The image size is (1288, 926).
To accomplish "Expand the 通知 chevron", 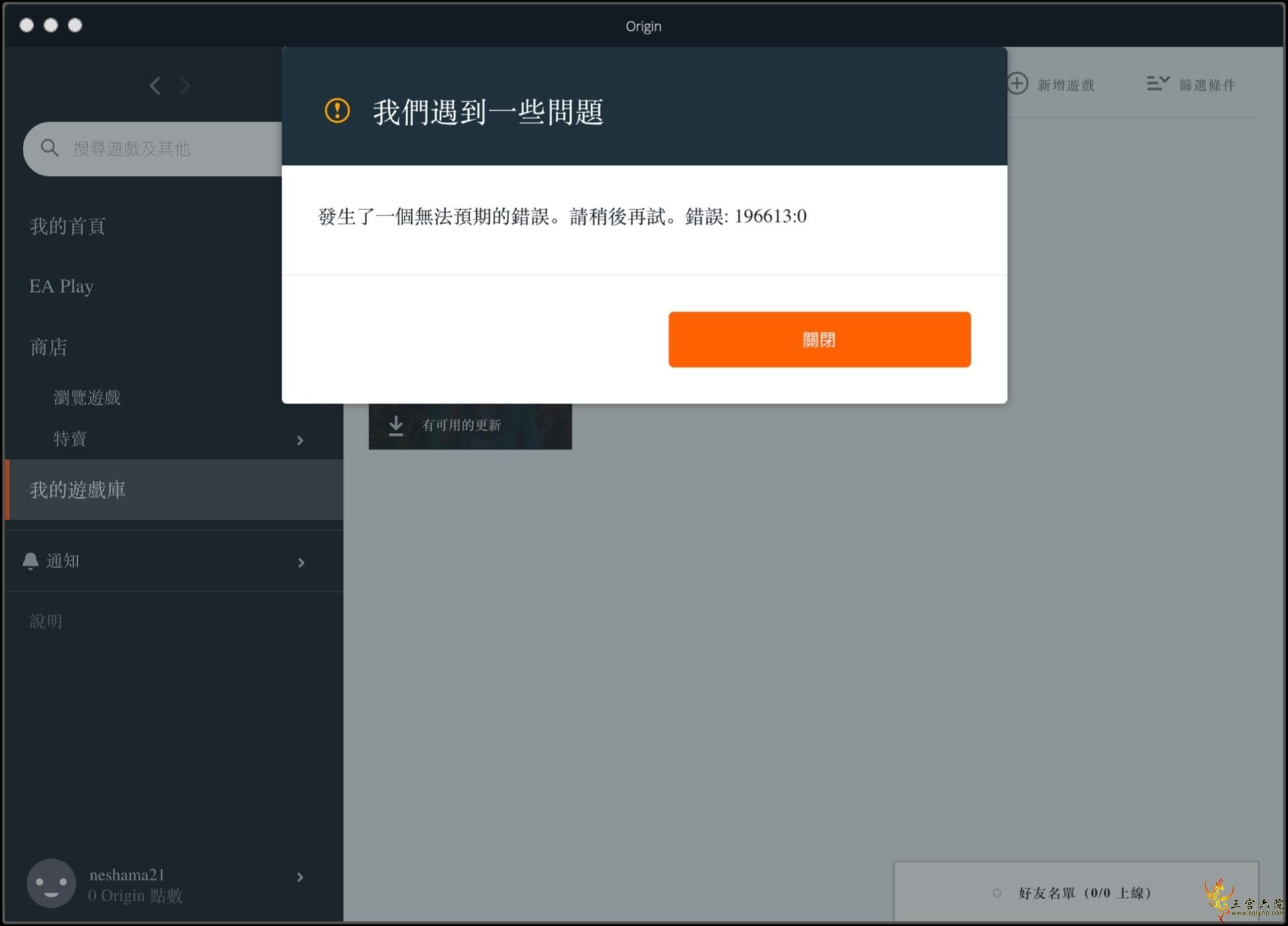I will pos(301,562).
